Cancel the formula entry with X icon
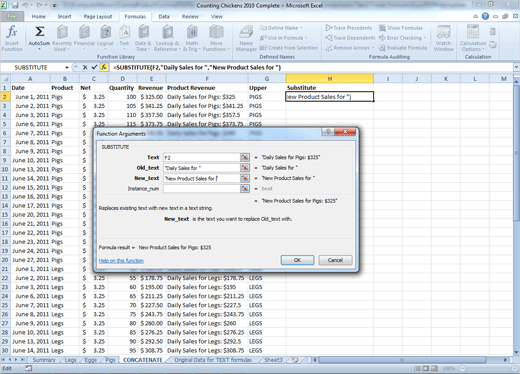Viewport: 520px width, 374px height. pos(85,67)
